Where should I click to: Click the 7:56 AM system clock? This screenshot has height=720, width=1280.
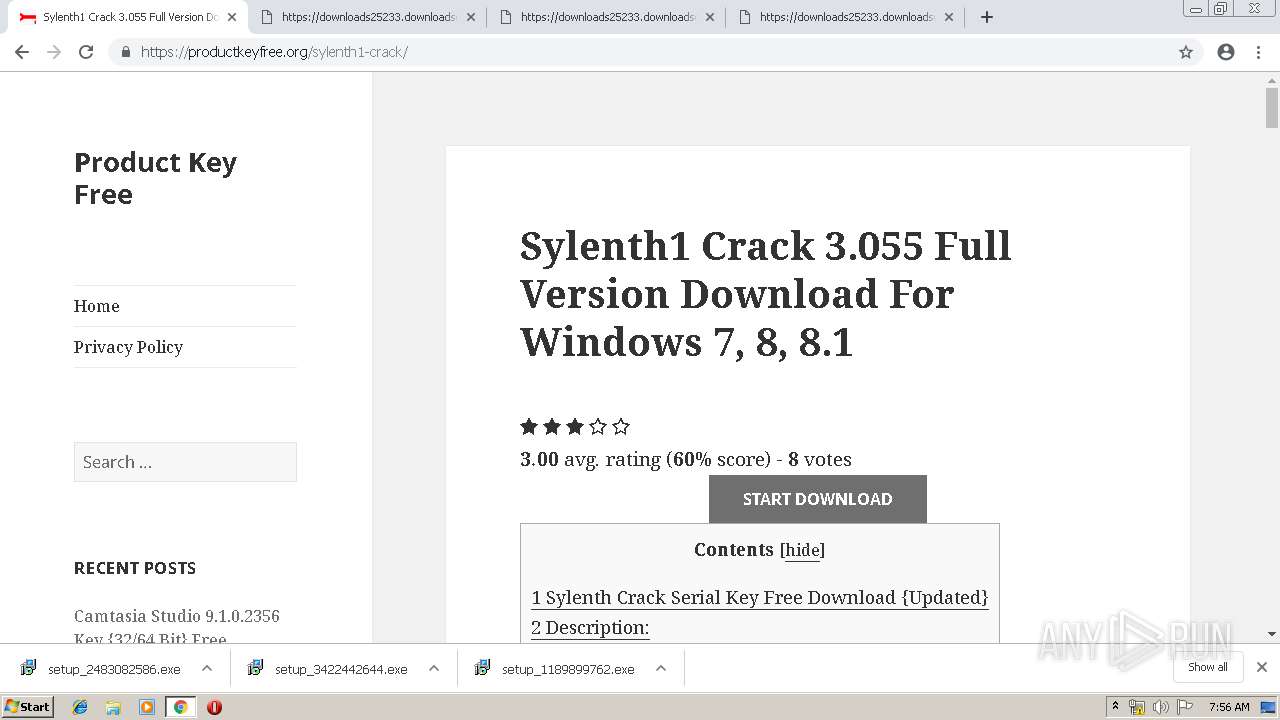click(1229, 707)
